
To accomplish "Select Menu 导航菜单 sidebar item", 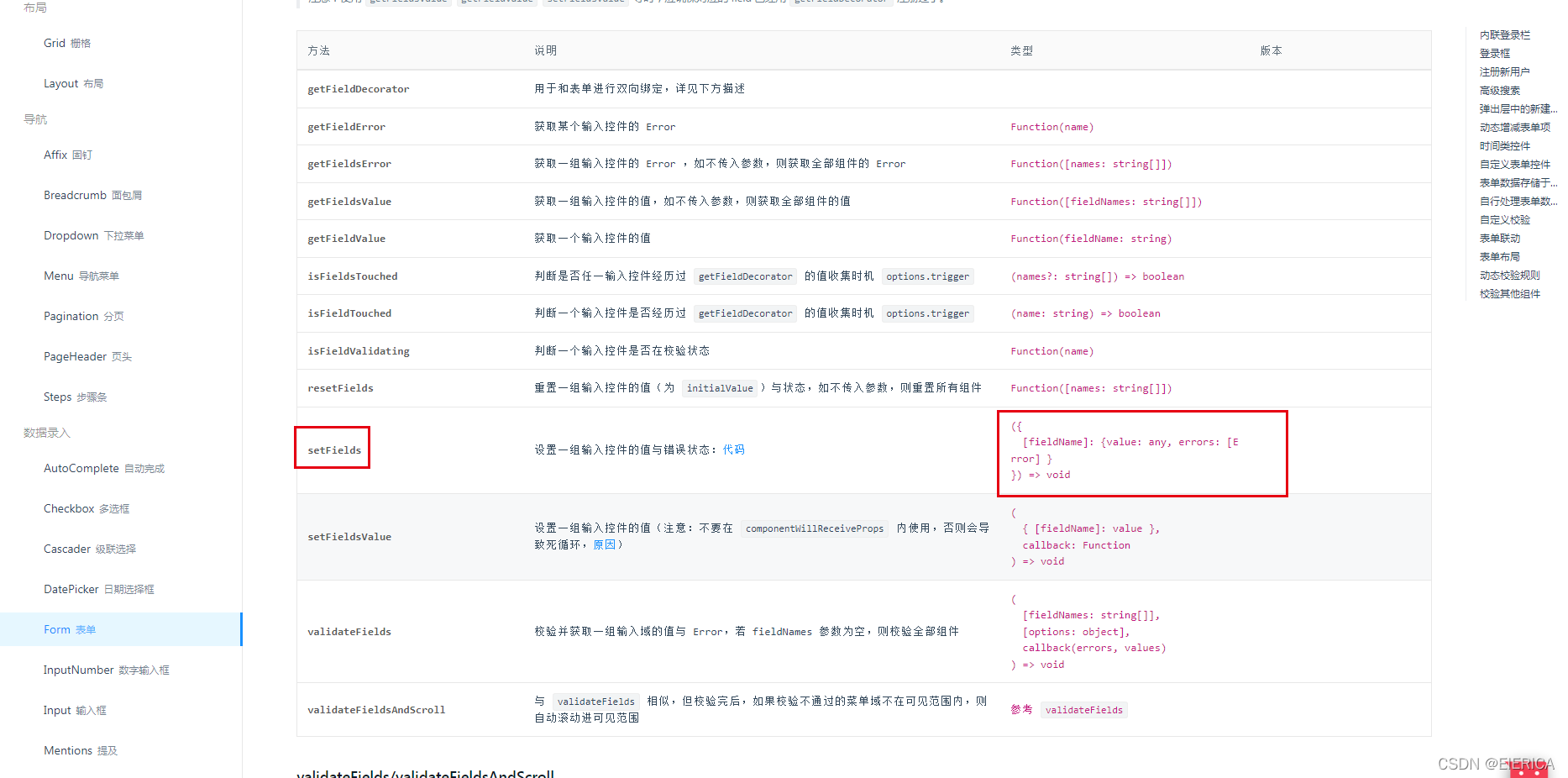I will click(x=81, y=276).
